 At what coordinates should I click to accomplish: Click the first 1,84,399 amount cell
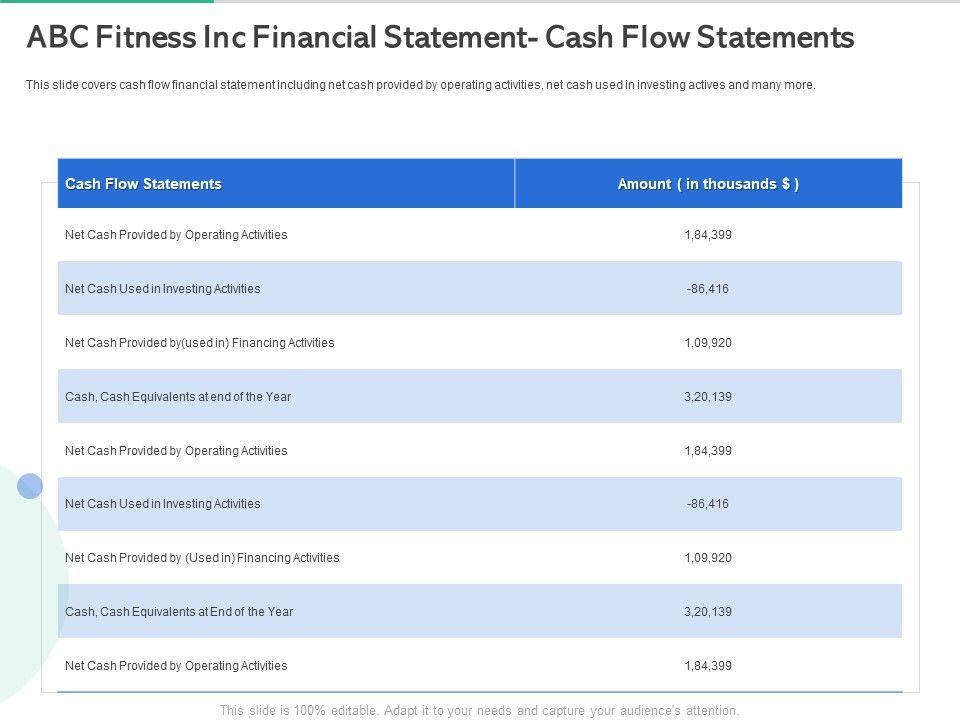(708, 235)
